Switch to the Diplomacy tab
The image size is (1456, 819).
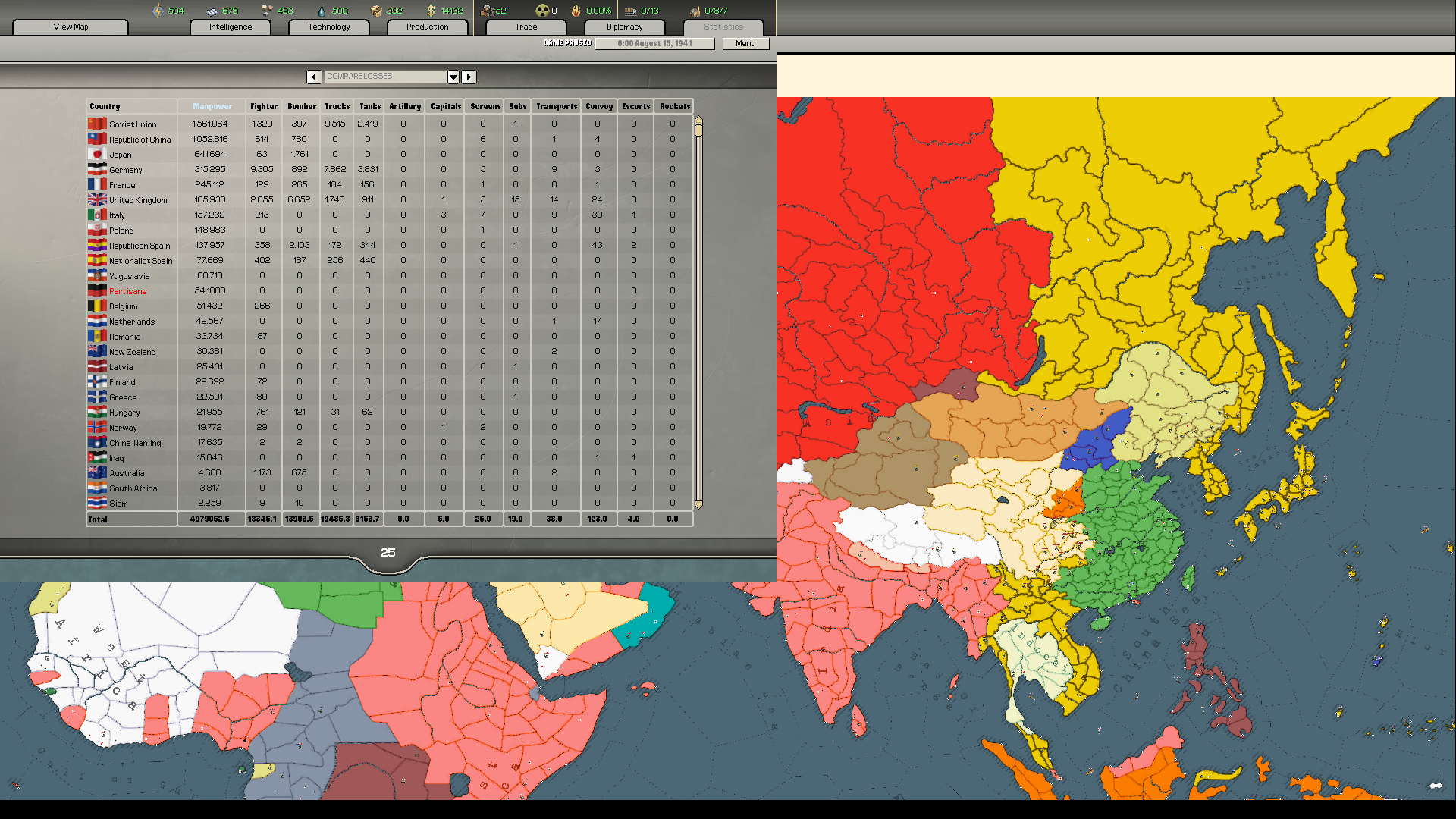(624, 27)
